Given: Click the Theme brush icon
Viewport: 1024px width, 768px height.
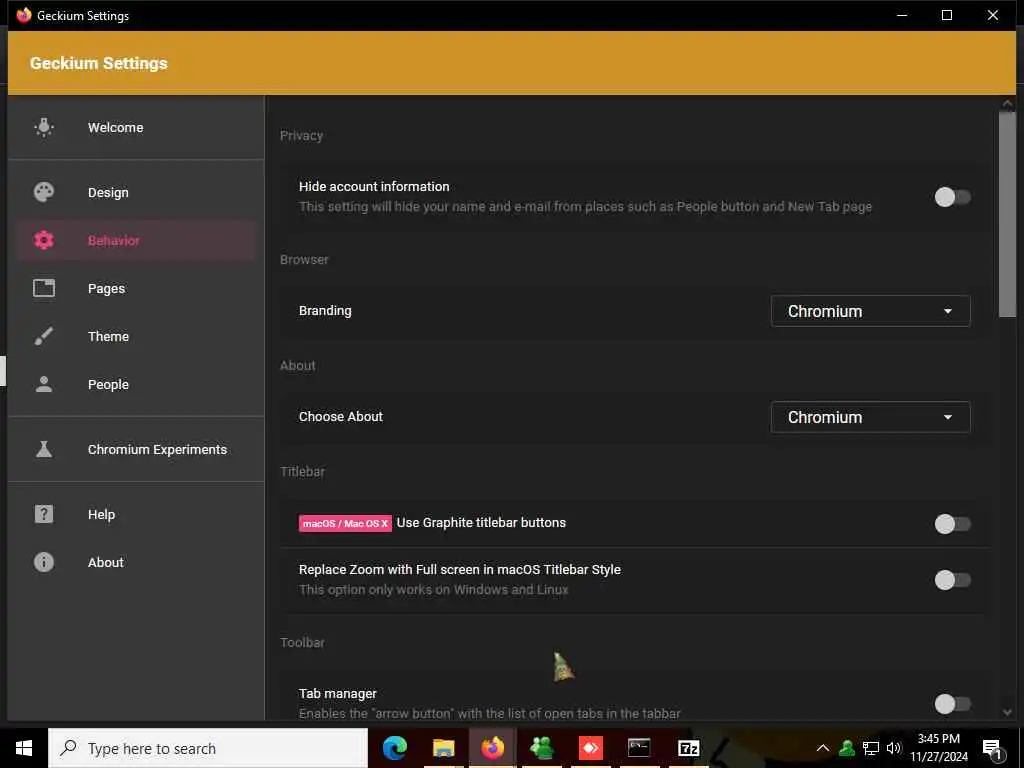Looking at the screenshot, I should tap(44, 336).
